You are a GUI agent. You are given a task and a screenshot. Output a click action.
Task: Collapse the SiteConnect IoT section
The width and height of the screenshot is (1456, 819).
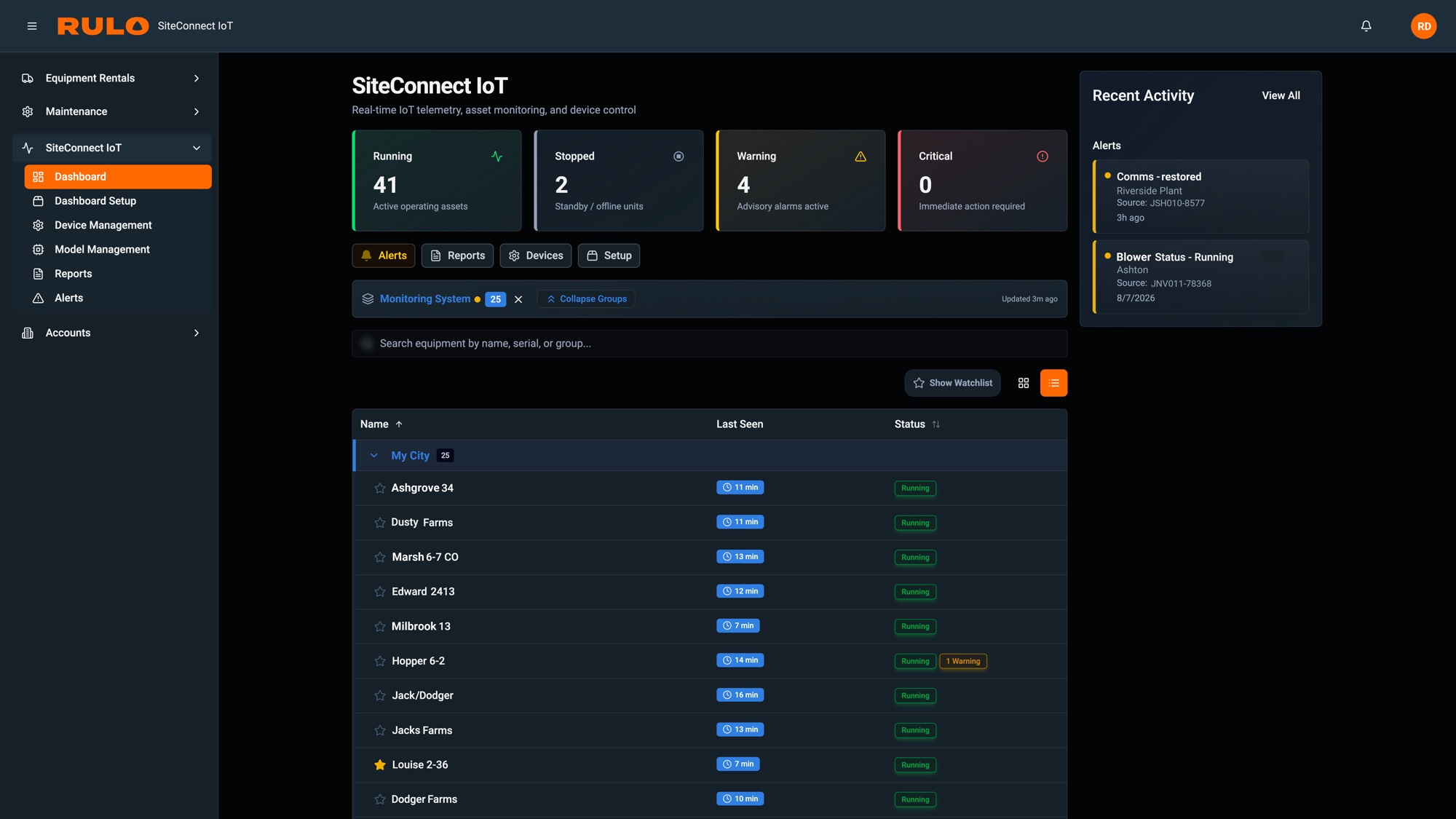point(112,148)
